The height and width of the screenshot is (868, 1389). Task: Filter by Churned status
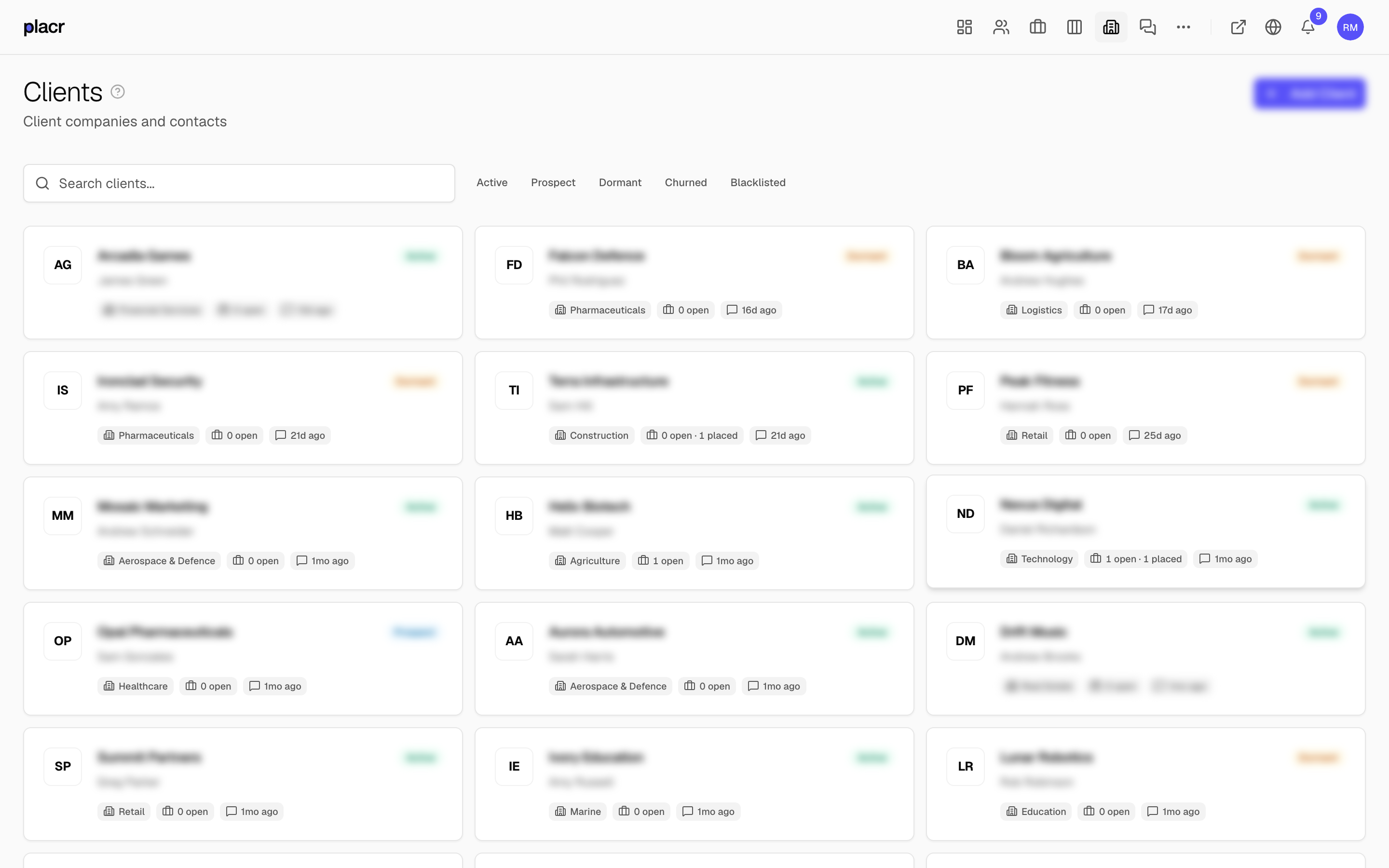(x=686, y=183)
